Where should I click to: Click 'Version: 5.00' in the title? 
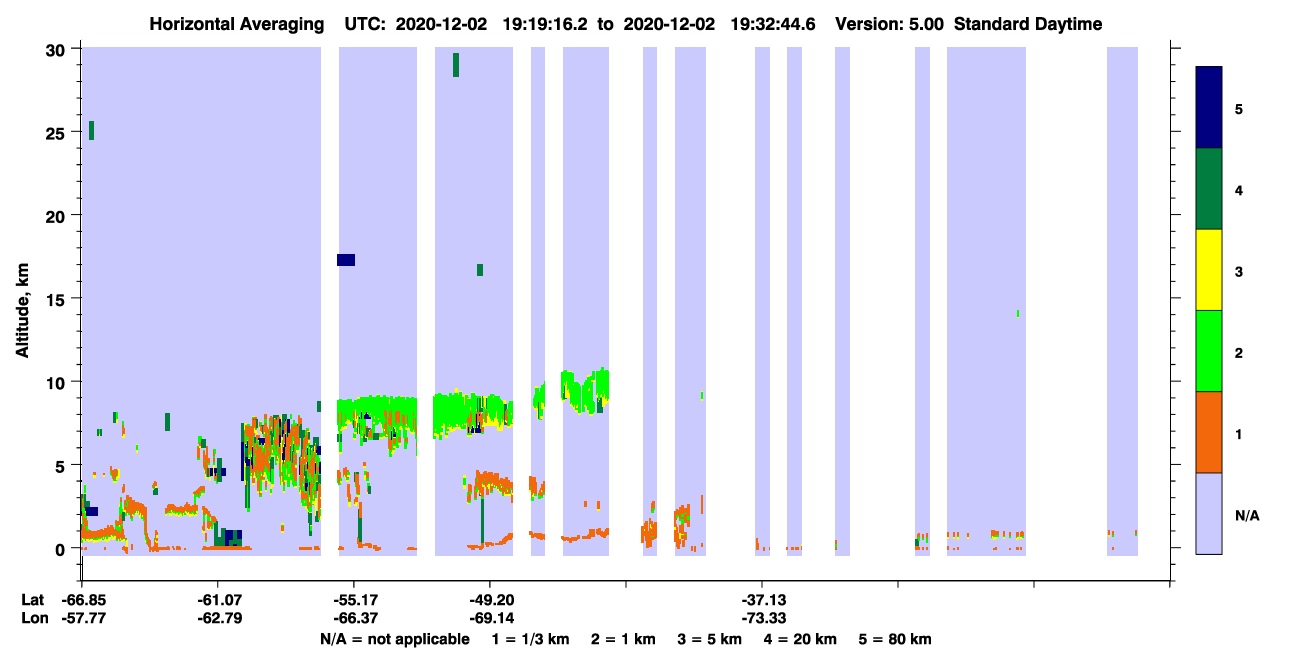point(889,24)
